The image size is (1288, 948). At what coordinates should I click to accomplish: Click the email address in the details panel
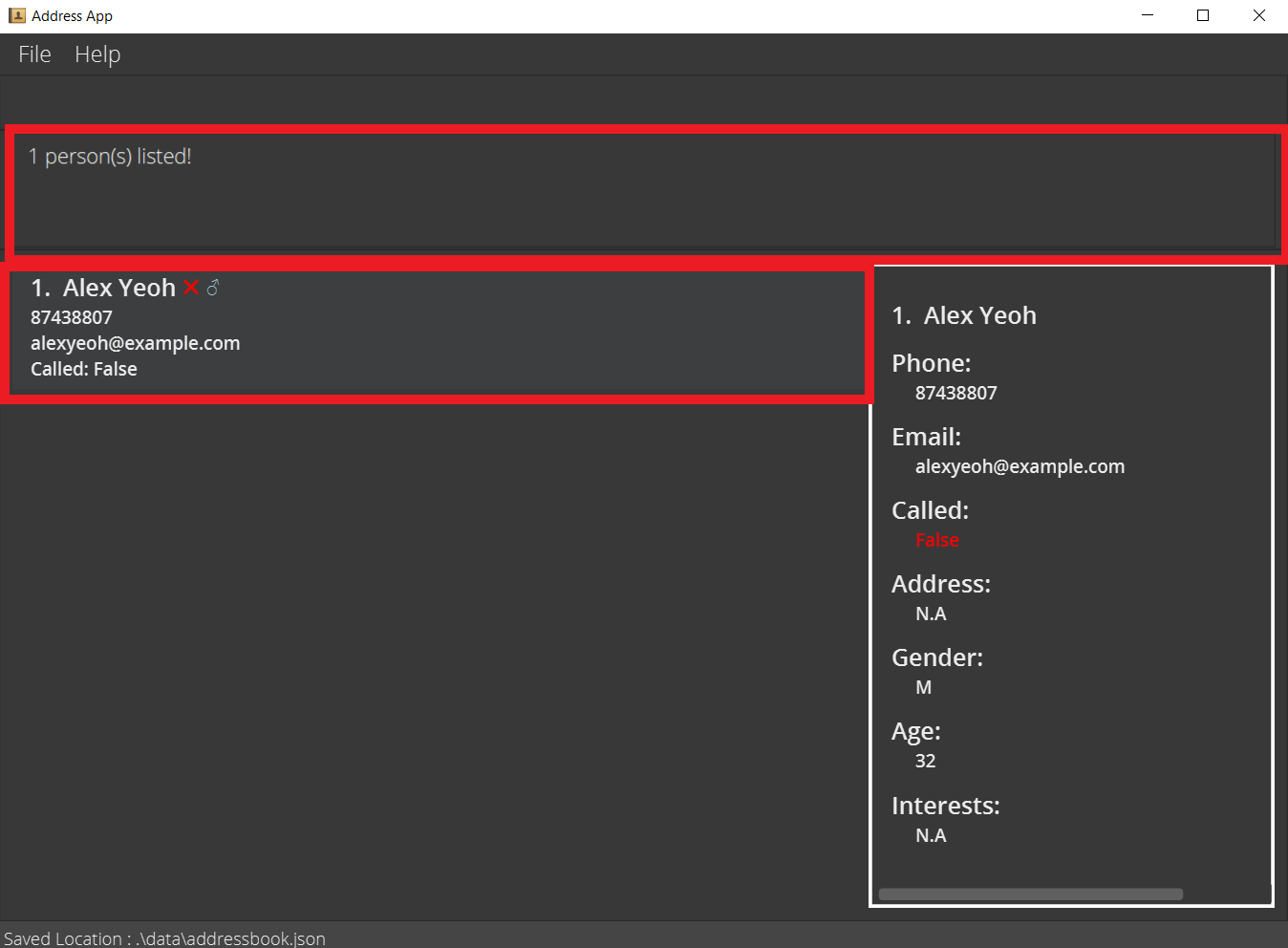[1020, 466]
